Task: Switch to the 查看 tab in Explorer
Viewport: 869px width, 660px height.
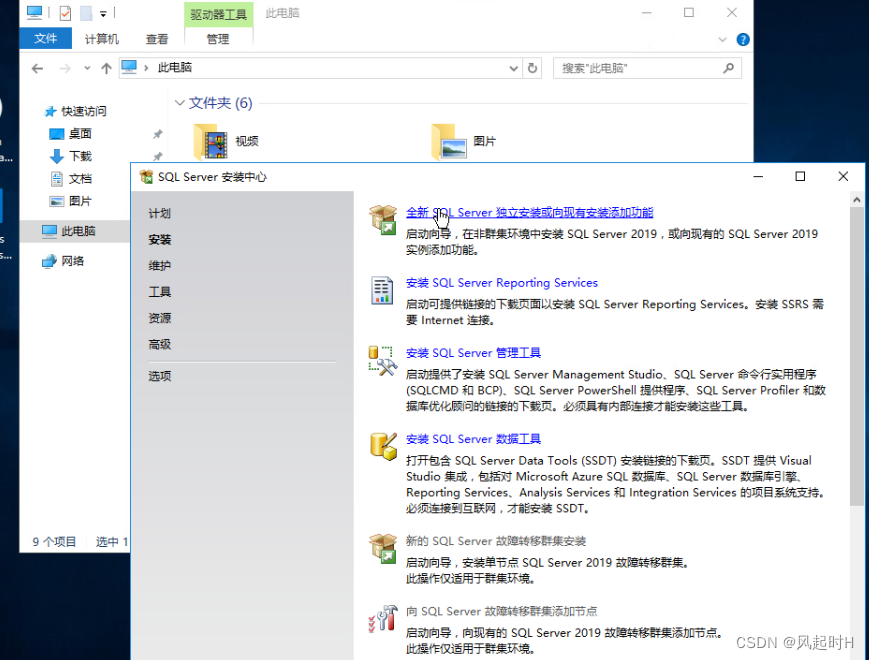Action: (157, 39)
